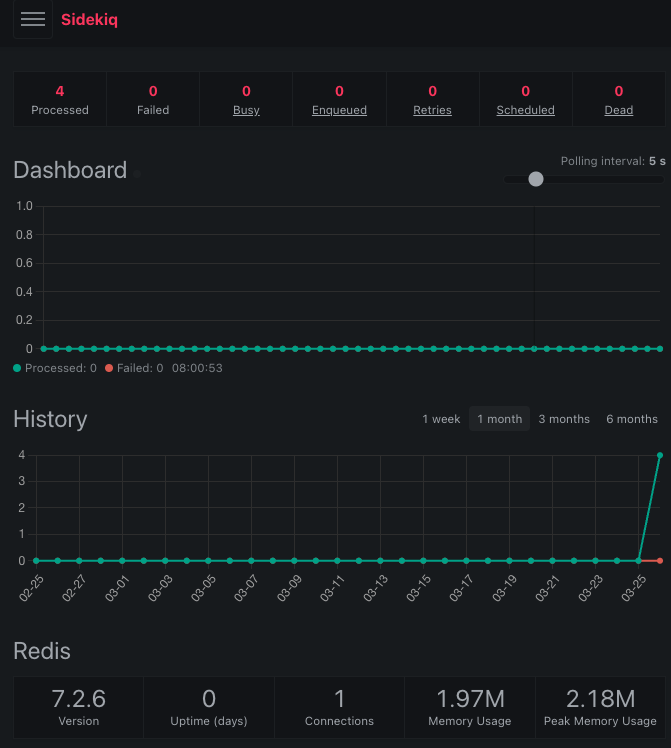Open the Busy workers page
671x748 pixels.
pos(246,110)
